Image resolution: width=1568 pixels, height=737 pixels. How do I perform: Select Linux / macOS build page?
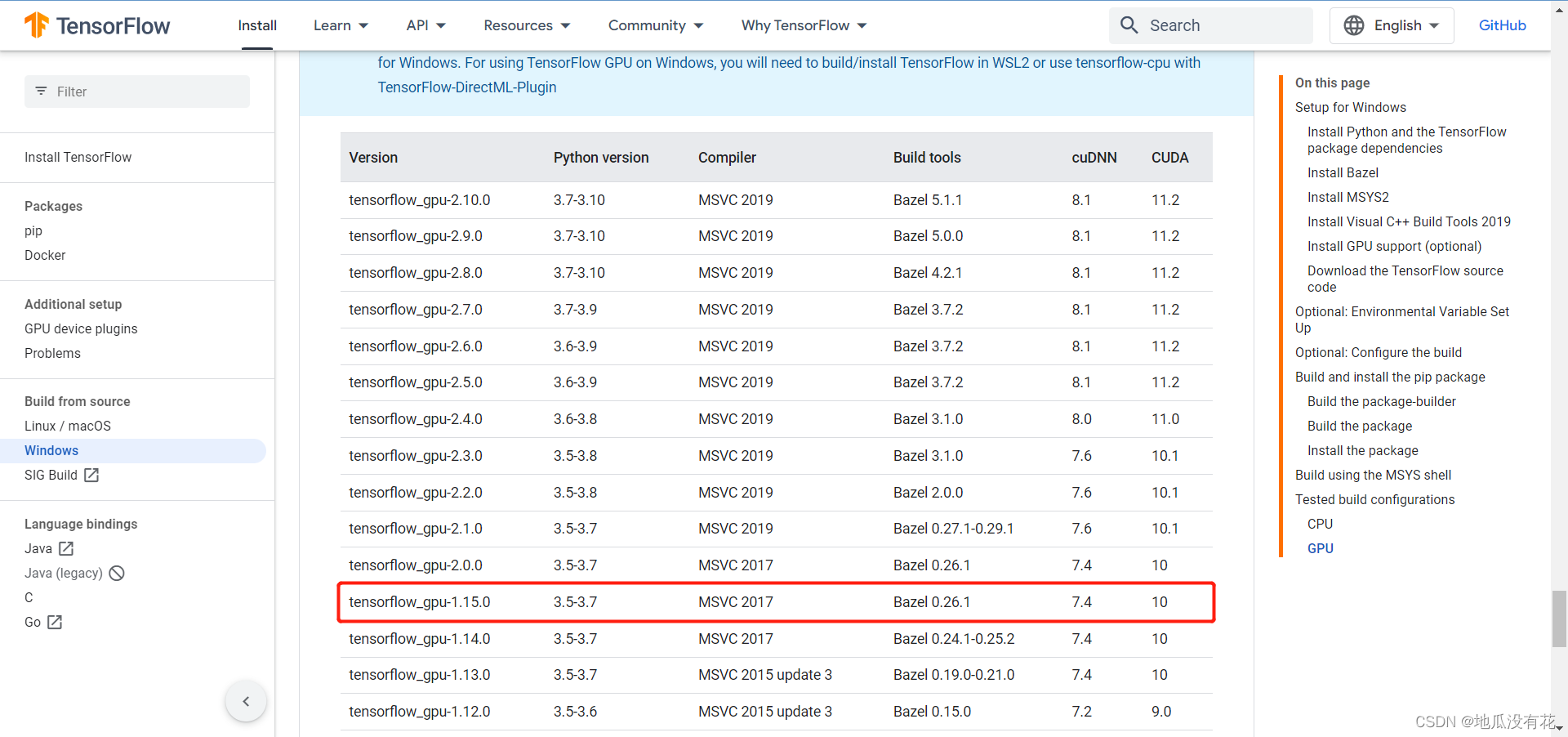click(68, 426)
